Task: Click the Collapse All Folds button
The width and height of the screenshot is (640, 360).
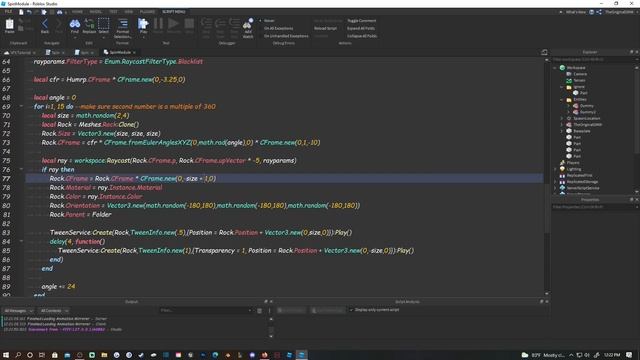Action: coord(362,36)
